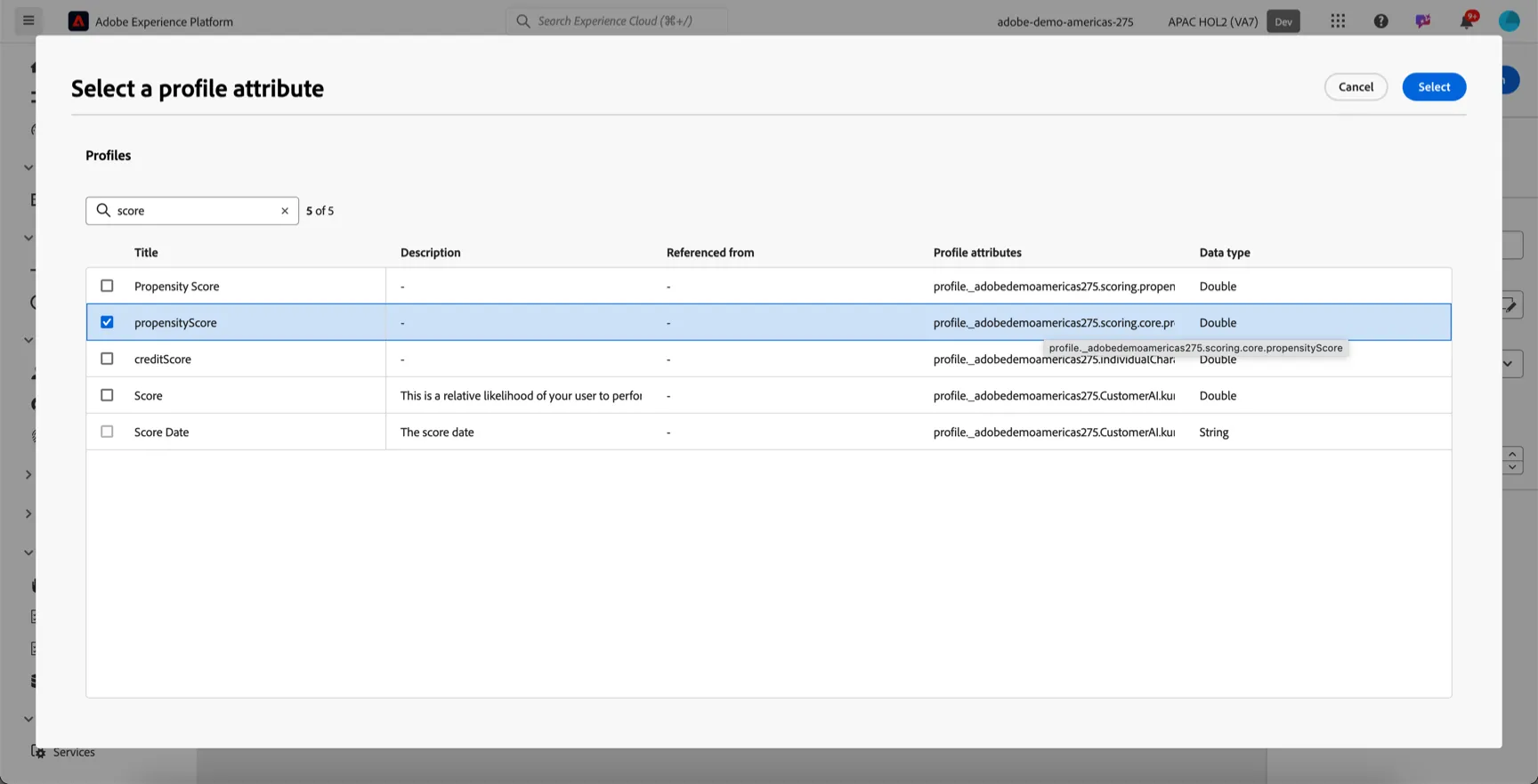
Task: Click the Adobe Experience Platform logo
Action: 78,21
